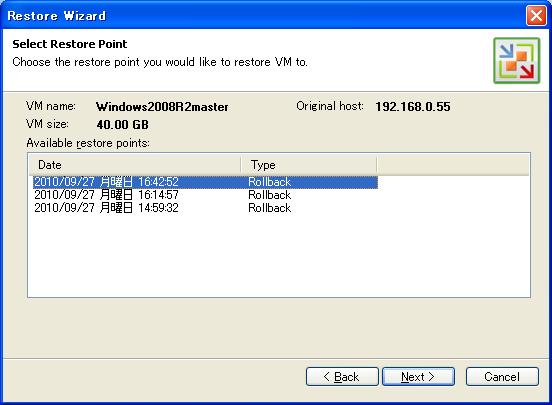552x405 pixels.
Task: Click the Windows2008R2master VM name
Action: pyautogui.click(x=162, y=107)
